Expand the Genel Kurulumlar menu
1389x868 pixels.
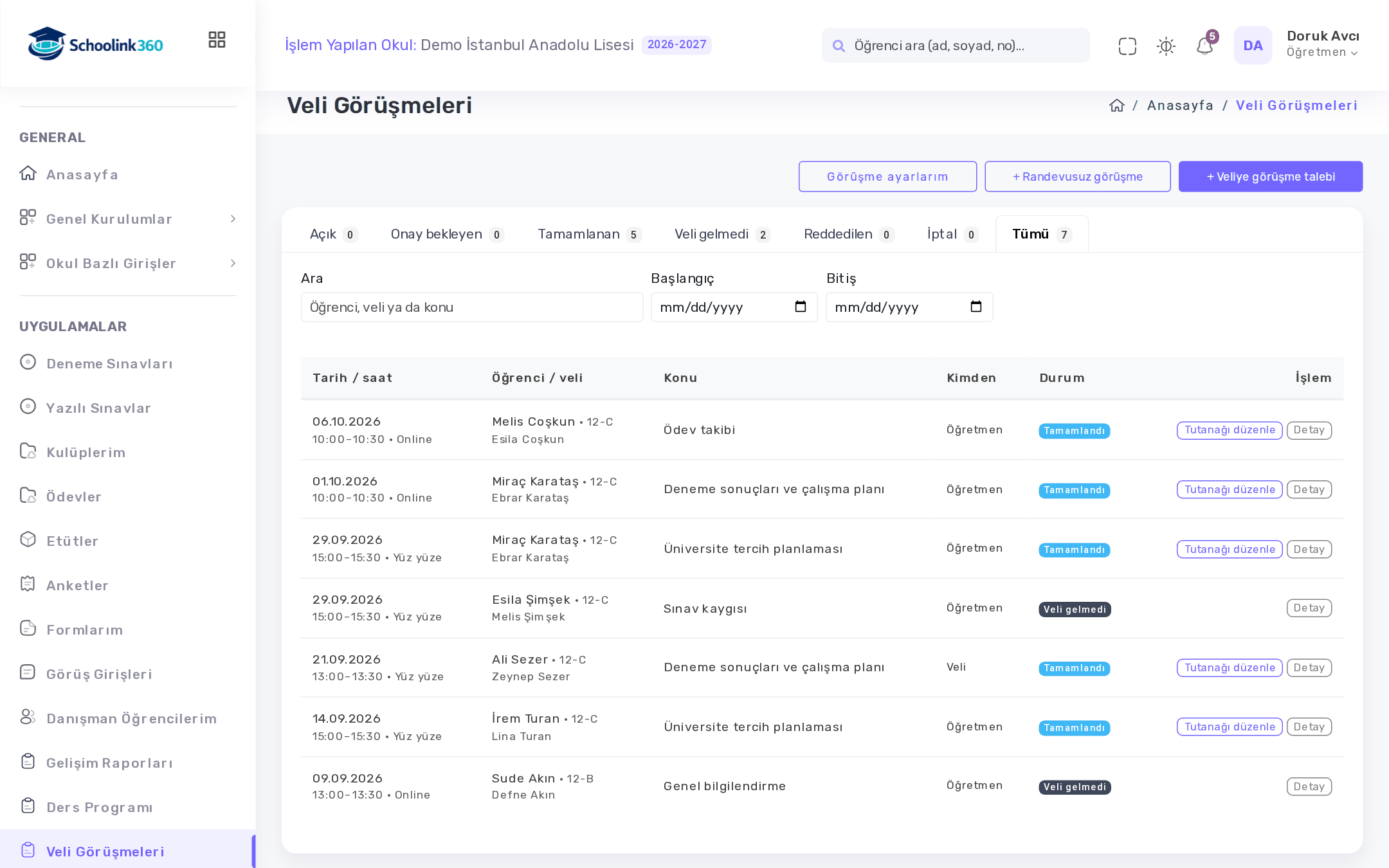click(x=128, y=219)
